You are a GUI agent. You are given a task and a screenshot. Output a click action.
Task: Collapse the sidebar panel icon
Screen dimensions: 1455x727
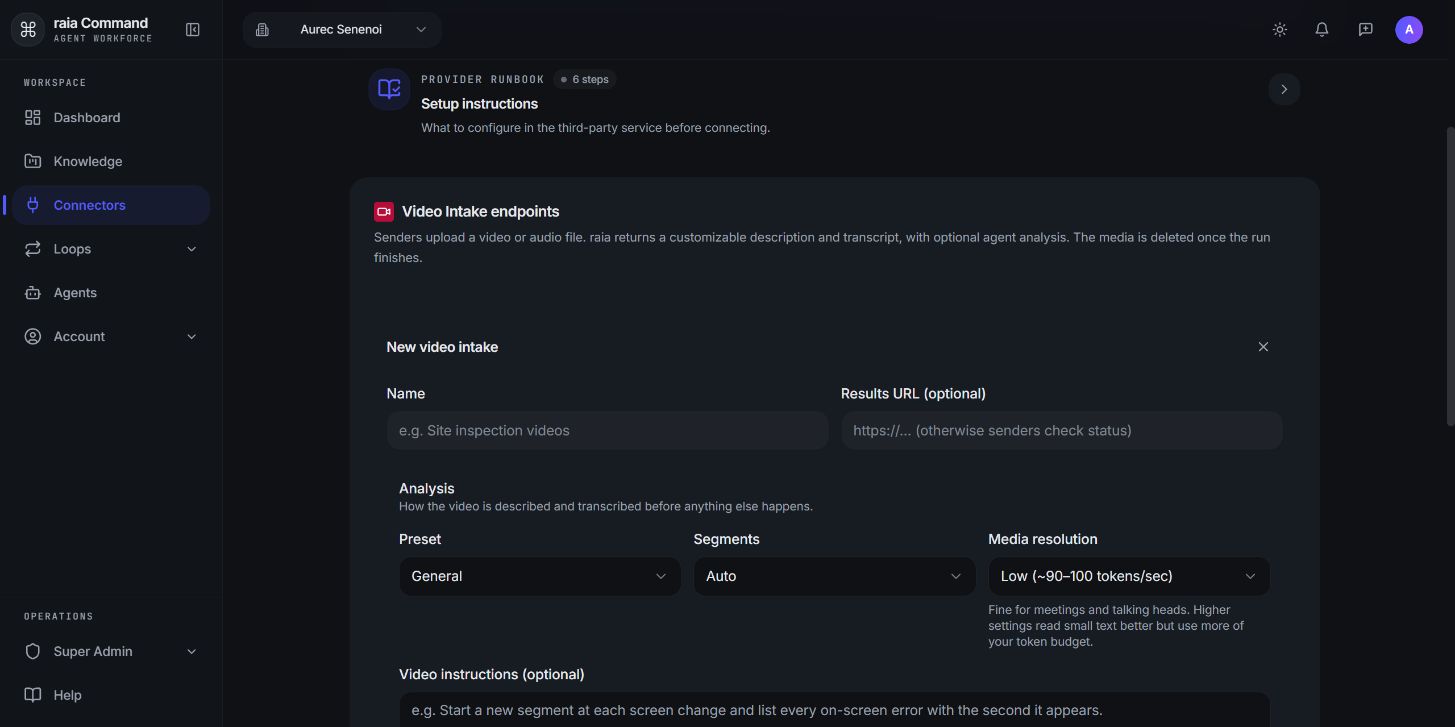[193, 30]
